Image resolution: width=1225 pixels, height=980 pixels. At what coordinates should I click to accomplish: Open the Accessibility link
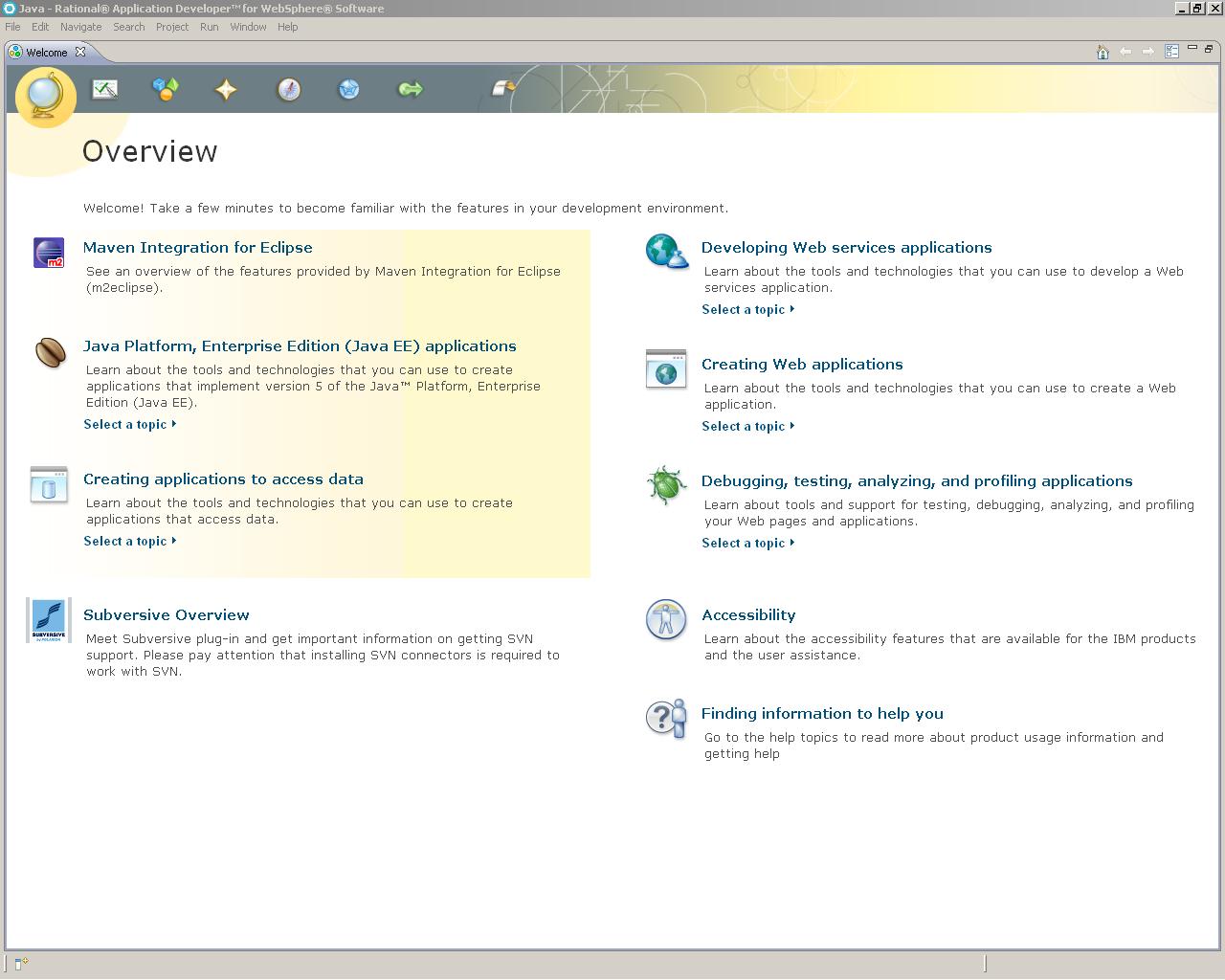748,614
